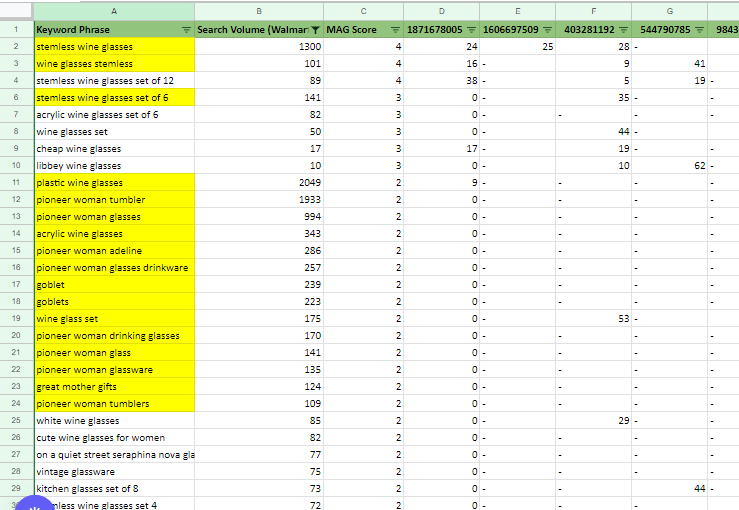Open filter for 1606697509 column
Screen dimensions: 739x510
coord(547,30)
